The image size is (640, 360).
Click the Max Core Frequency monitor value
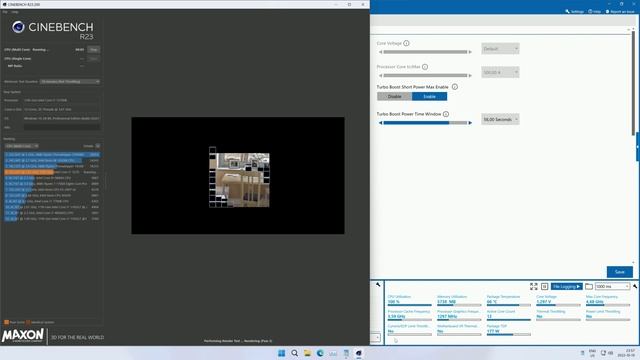pyautogui.click(x=594, y=302)
